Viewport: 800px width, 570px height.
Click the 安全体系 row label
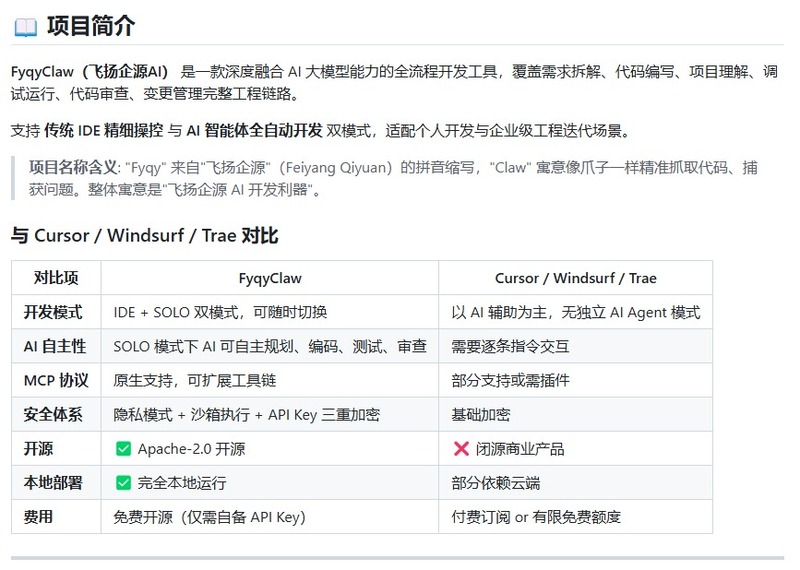pos(53,415)
